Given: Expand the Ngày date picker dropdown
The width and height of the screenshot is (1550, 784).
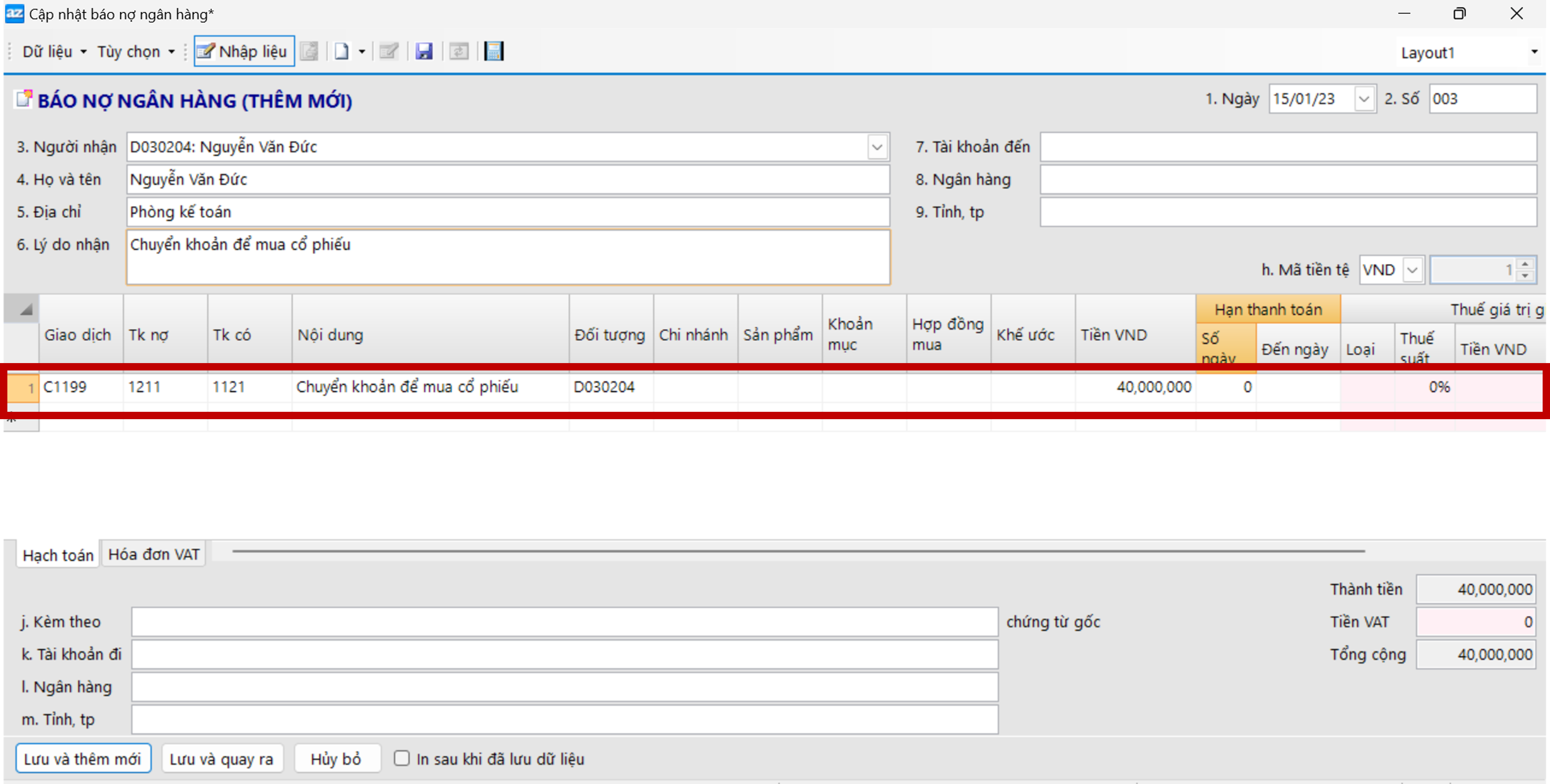Looking at the screenshot, I should click(x=1363, y=99).
